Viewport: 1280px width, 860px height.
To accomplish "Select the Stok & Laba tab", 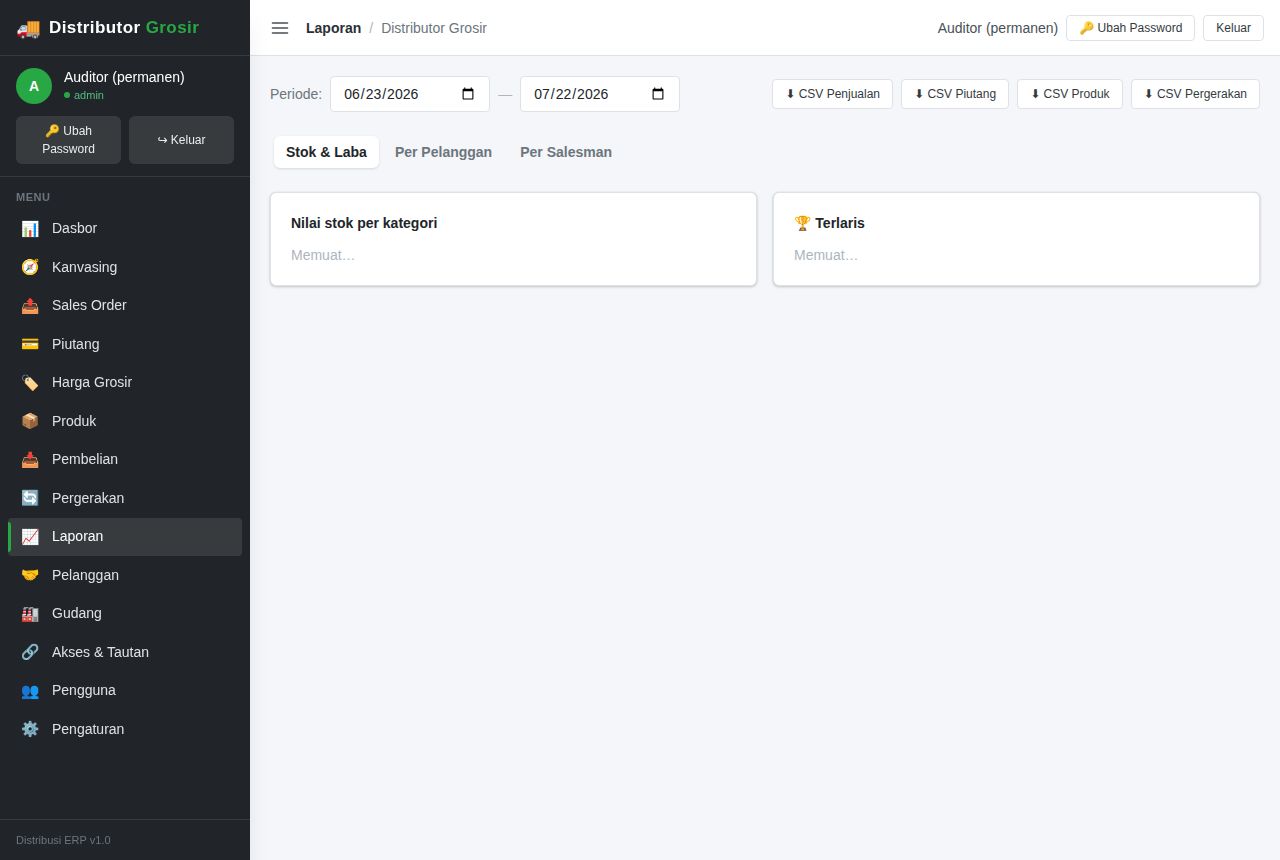I will (326, 152).
